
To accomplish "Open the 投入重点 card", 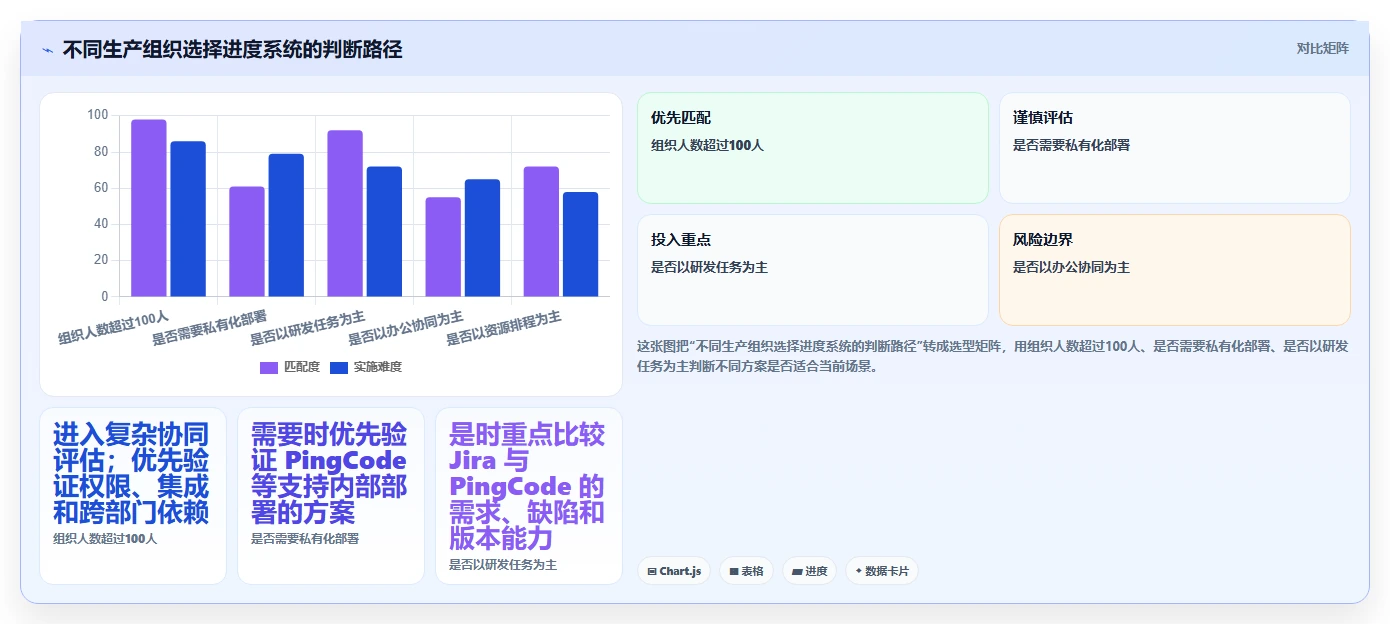I will tap(813, 270).
